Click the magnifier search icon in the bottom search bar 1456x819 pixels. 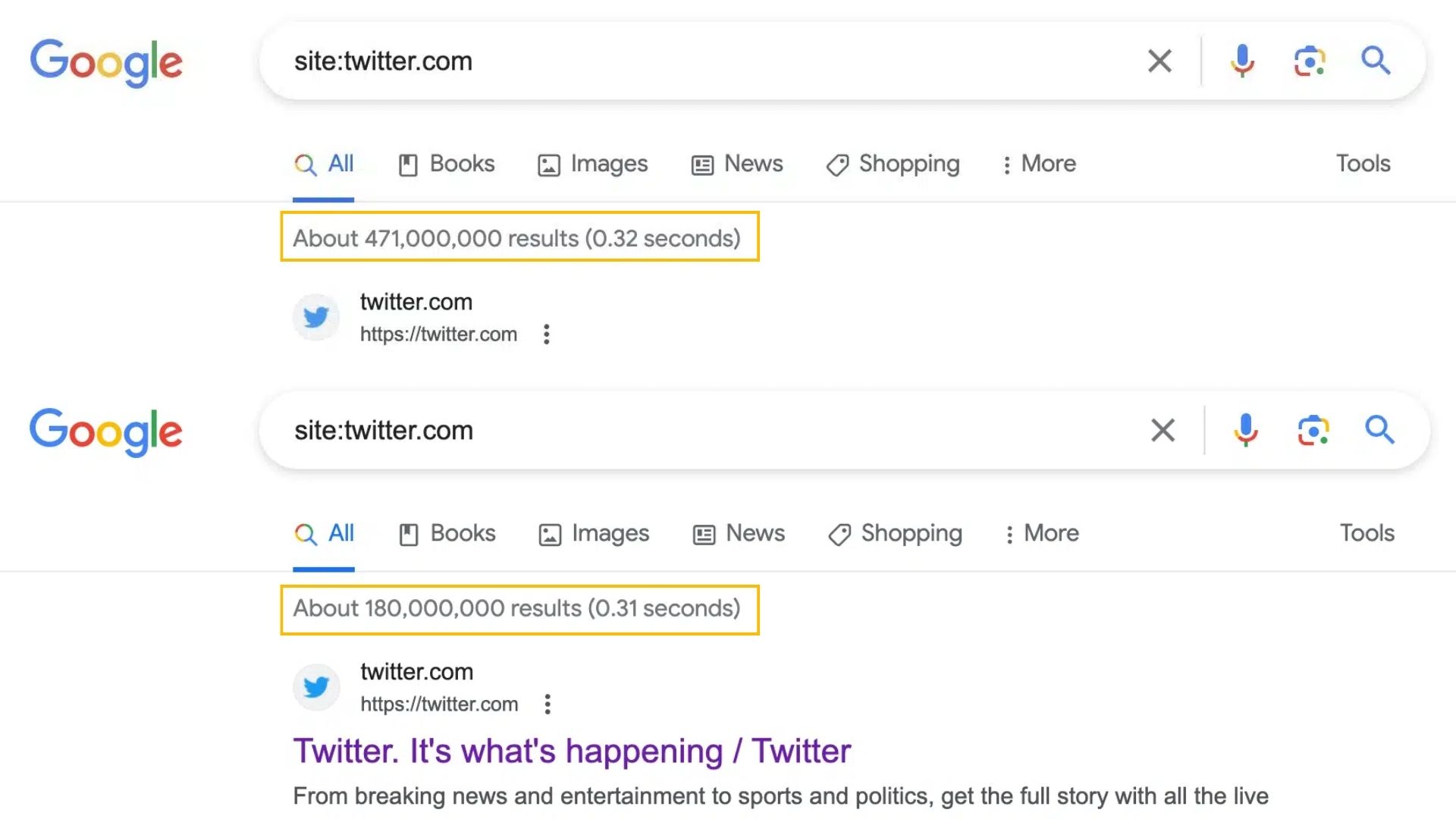pyautogui.click(x=1379, y=430)
